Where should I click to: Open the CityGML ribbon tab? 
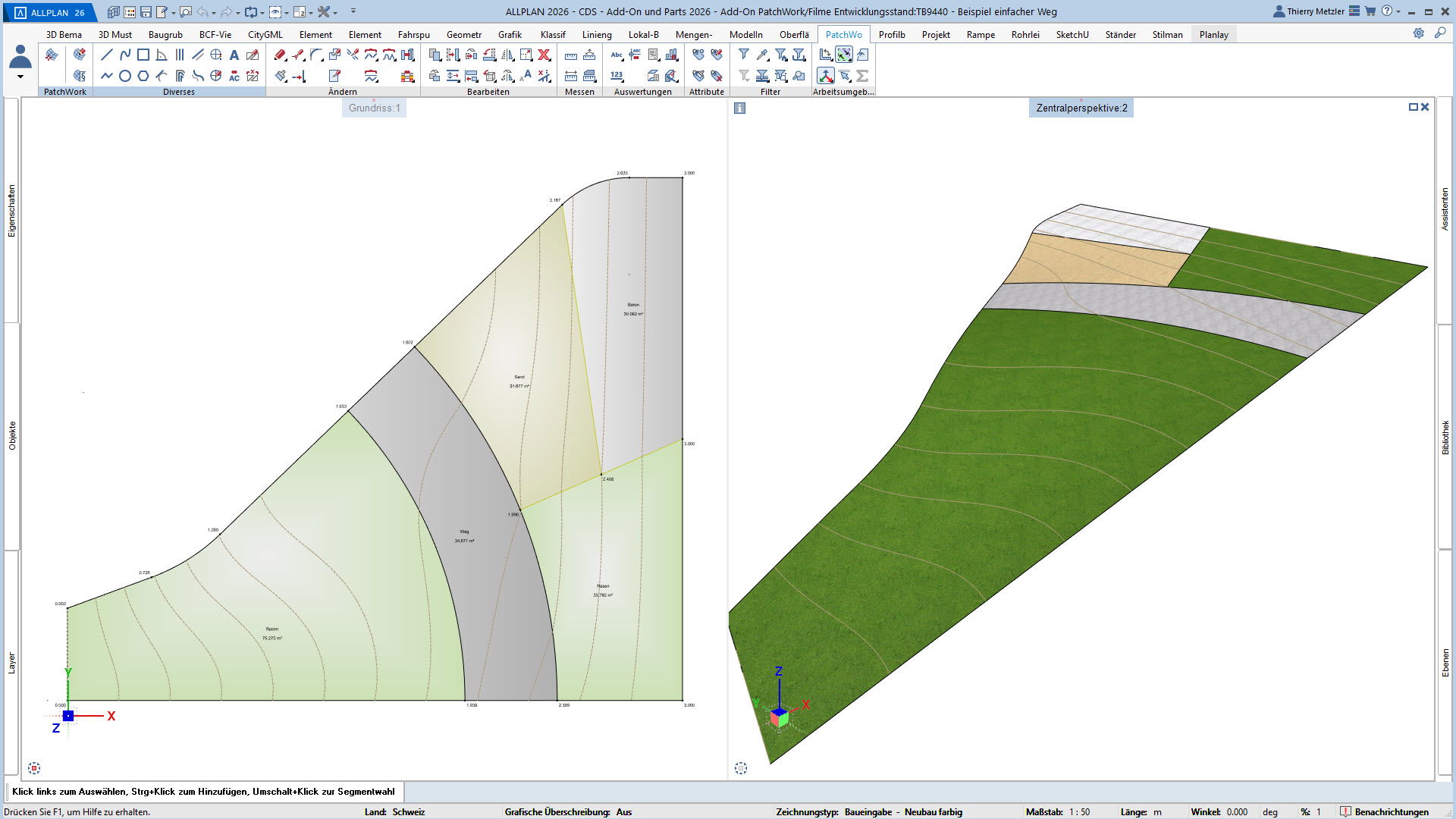pos(265,34)
